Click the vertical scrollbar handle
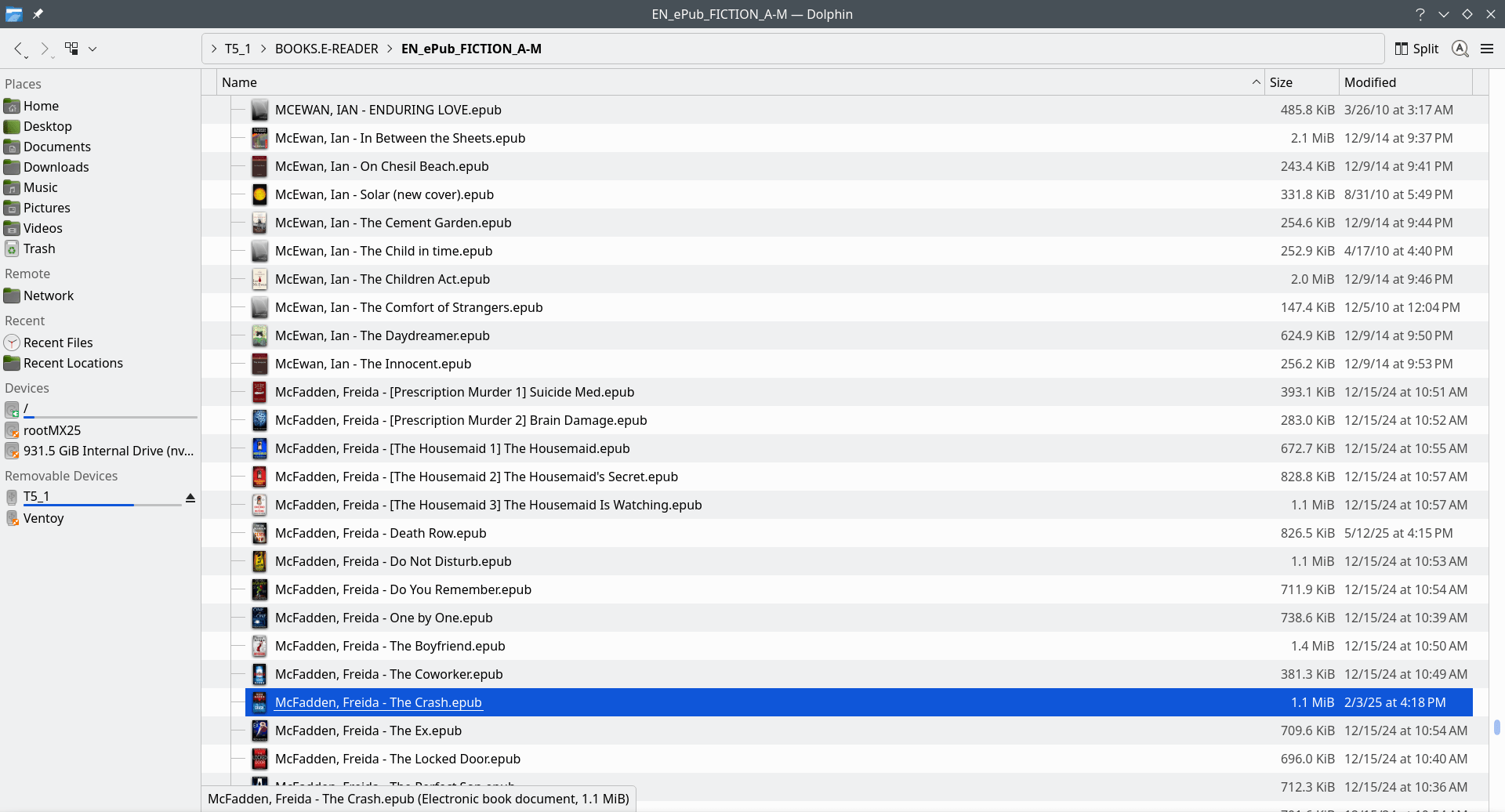 tap(1496, 727)
